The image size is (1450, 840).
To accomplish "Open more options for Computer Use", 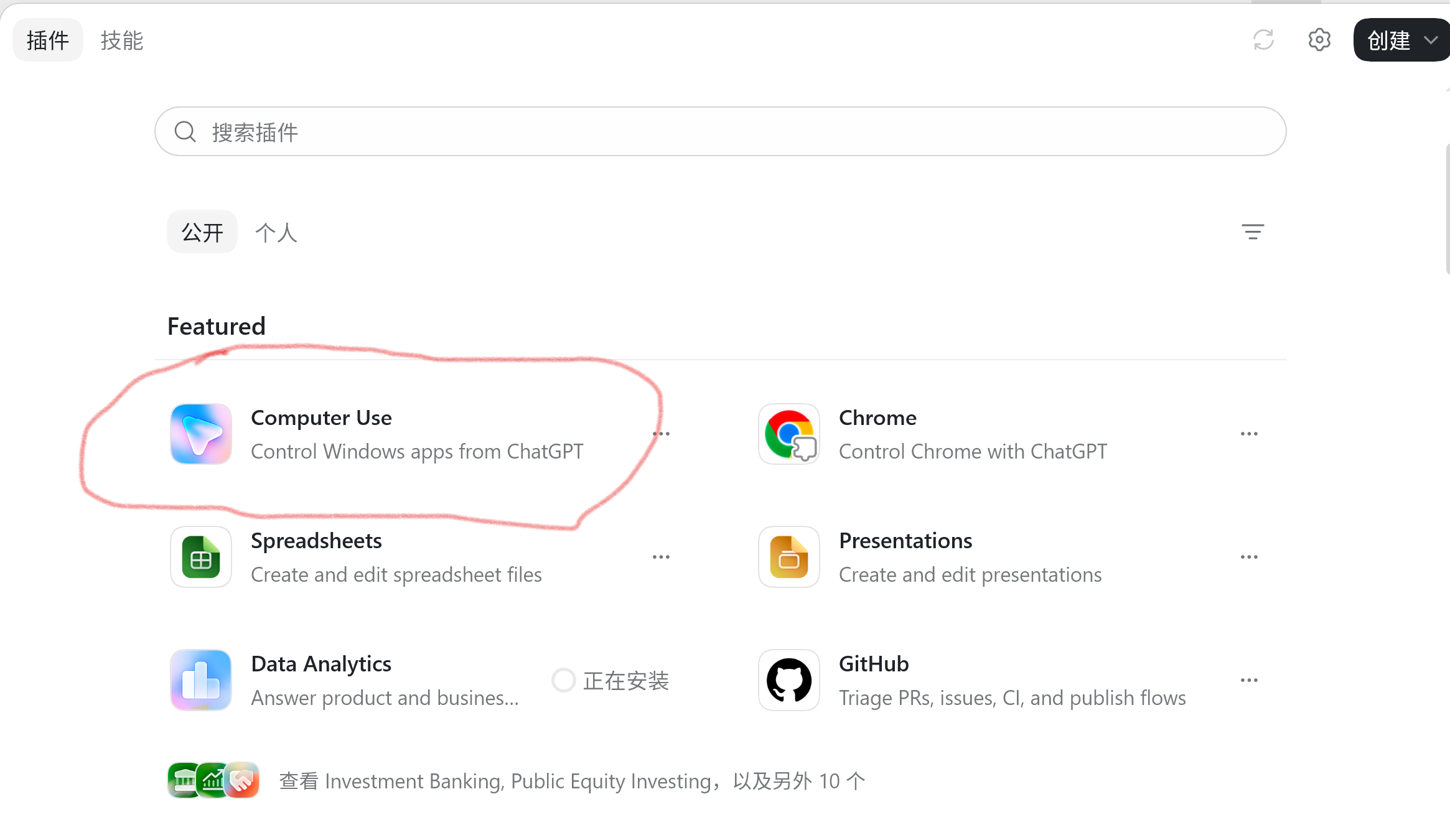I will tap(661, 434).
